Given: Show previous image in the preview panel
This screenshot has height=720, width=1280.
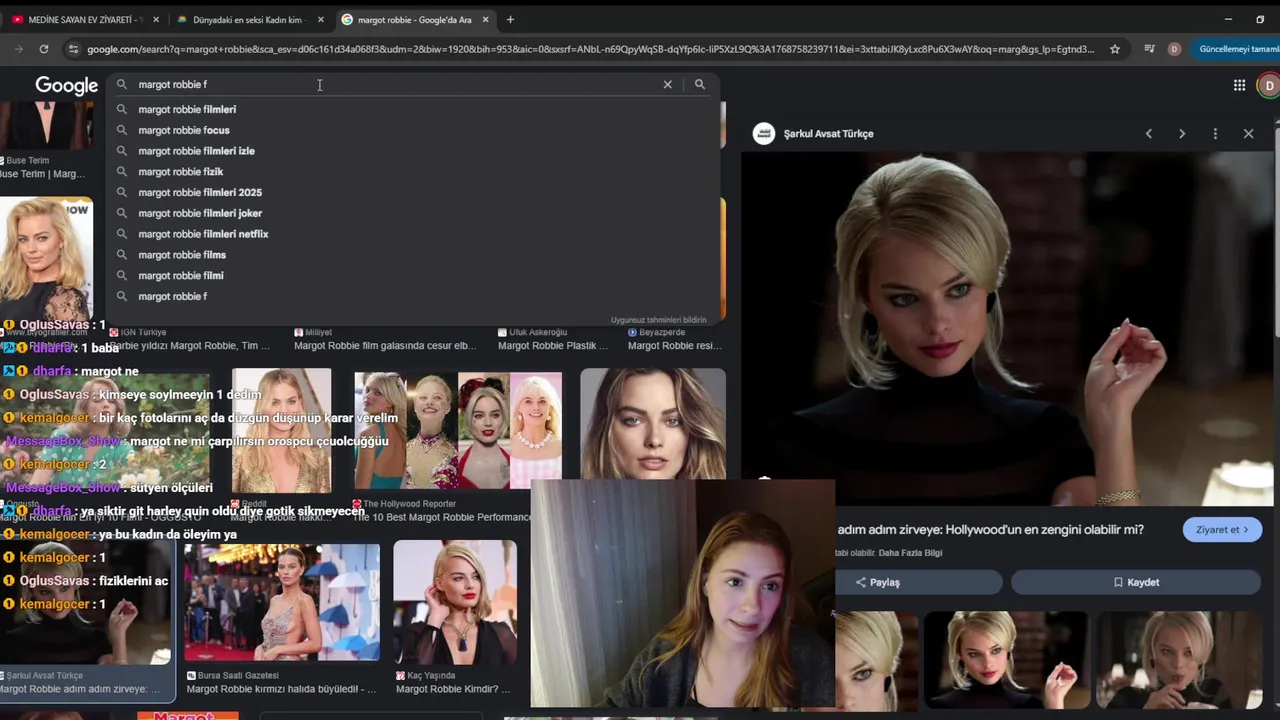Looking at the screenshot, I should coord(1149,134).
